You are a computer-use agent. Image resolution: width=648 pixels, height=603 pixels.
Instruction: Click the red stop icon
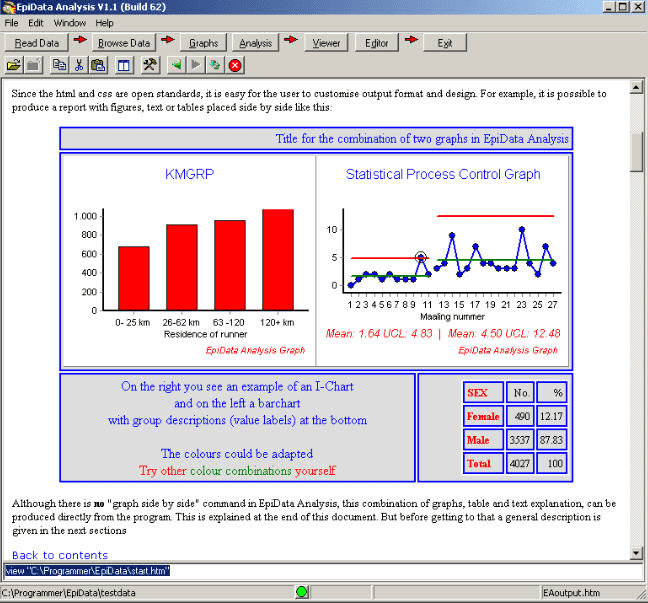[235, 65]
